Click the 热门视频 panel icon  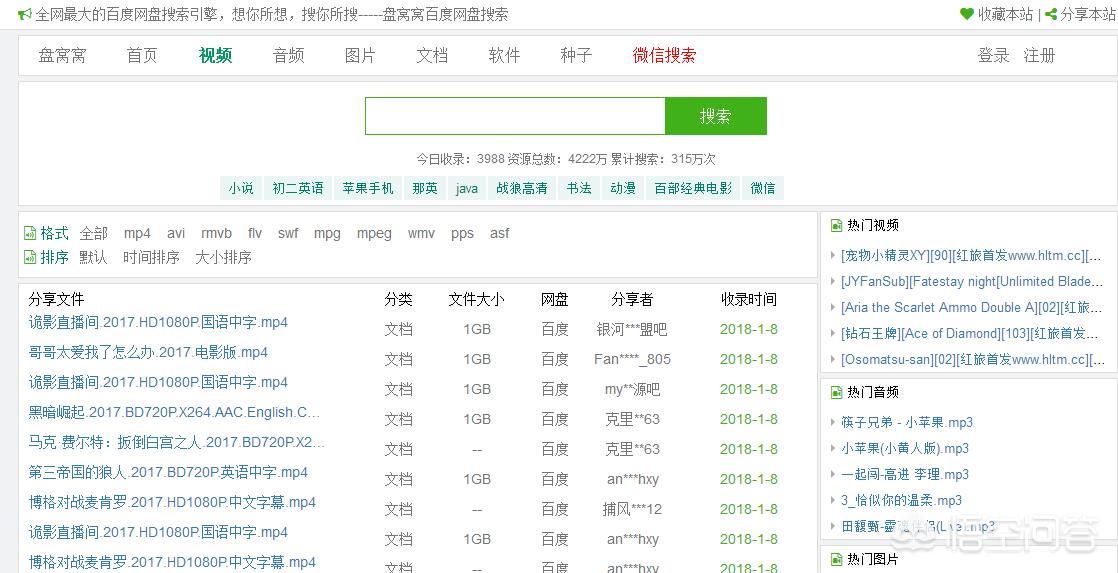point(836,226)
